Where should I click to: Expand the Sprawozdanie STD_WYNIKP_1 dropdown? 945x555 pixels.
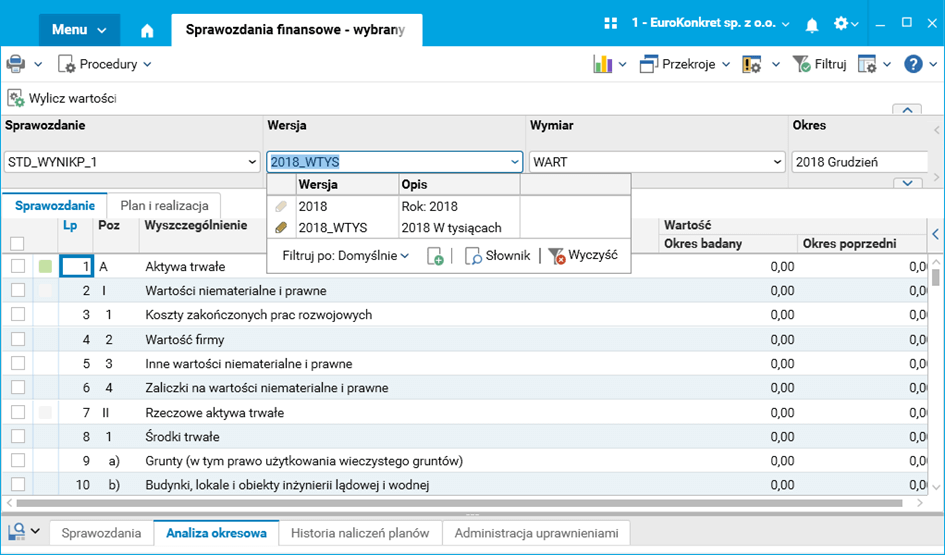pyautogui.click(x=252, y=162)
